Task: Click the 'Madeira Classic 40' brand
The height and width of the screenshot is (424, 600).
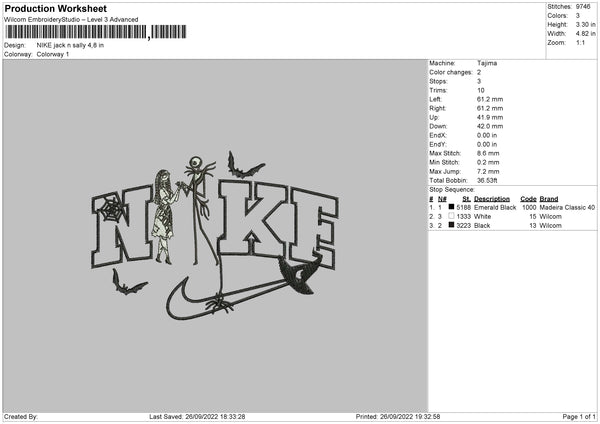Action: 567,207
